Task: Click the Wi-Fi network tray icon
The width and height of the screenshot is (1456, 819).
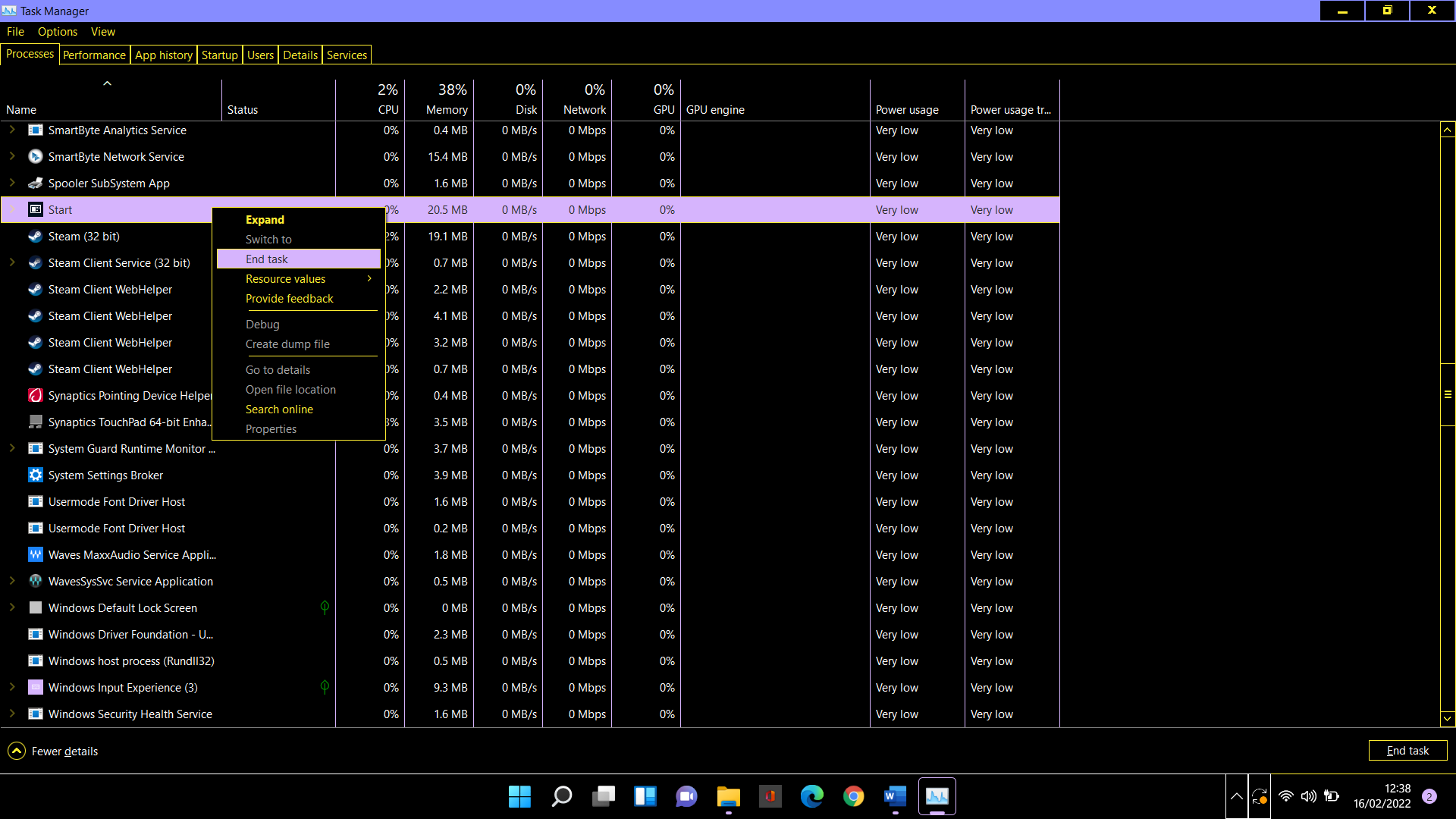Action: 1286,796
